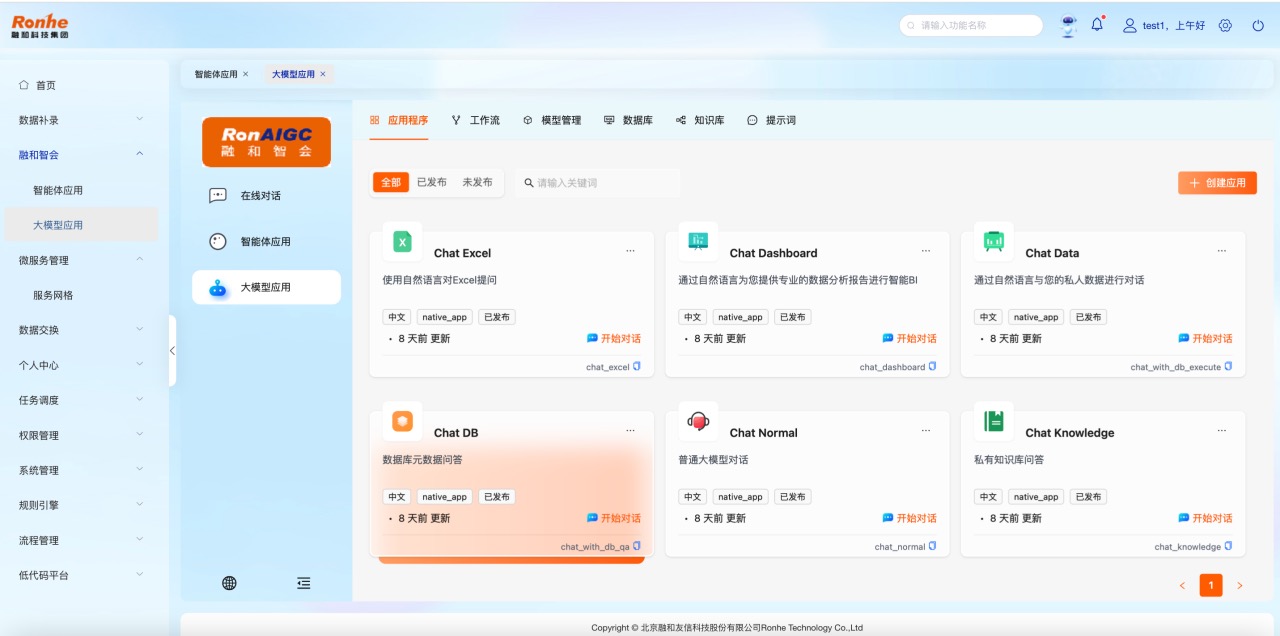Open the 知识库 tab
1280x636 pixels.
709,120
